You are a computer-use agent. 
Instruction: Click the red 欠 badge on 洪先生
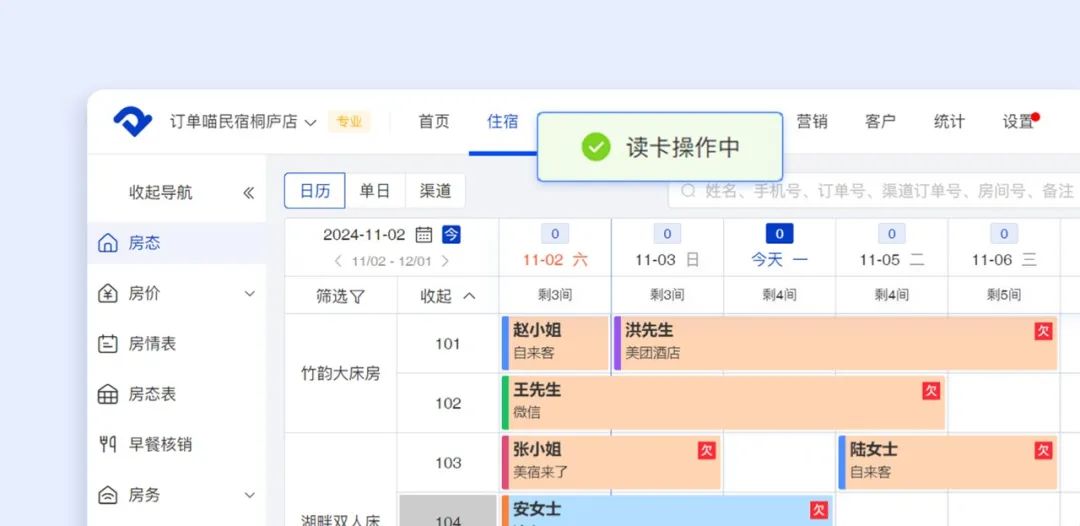pos(1043,331)
